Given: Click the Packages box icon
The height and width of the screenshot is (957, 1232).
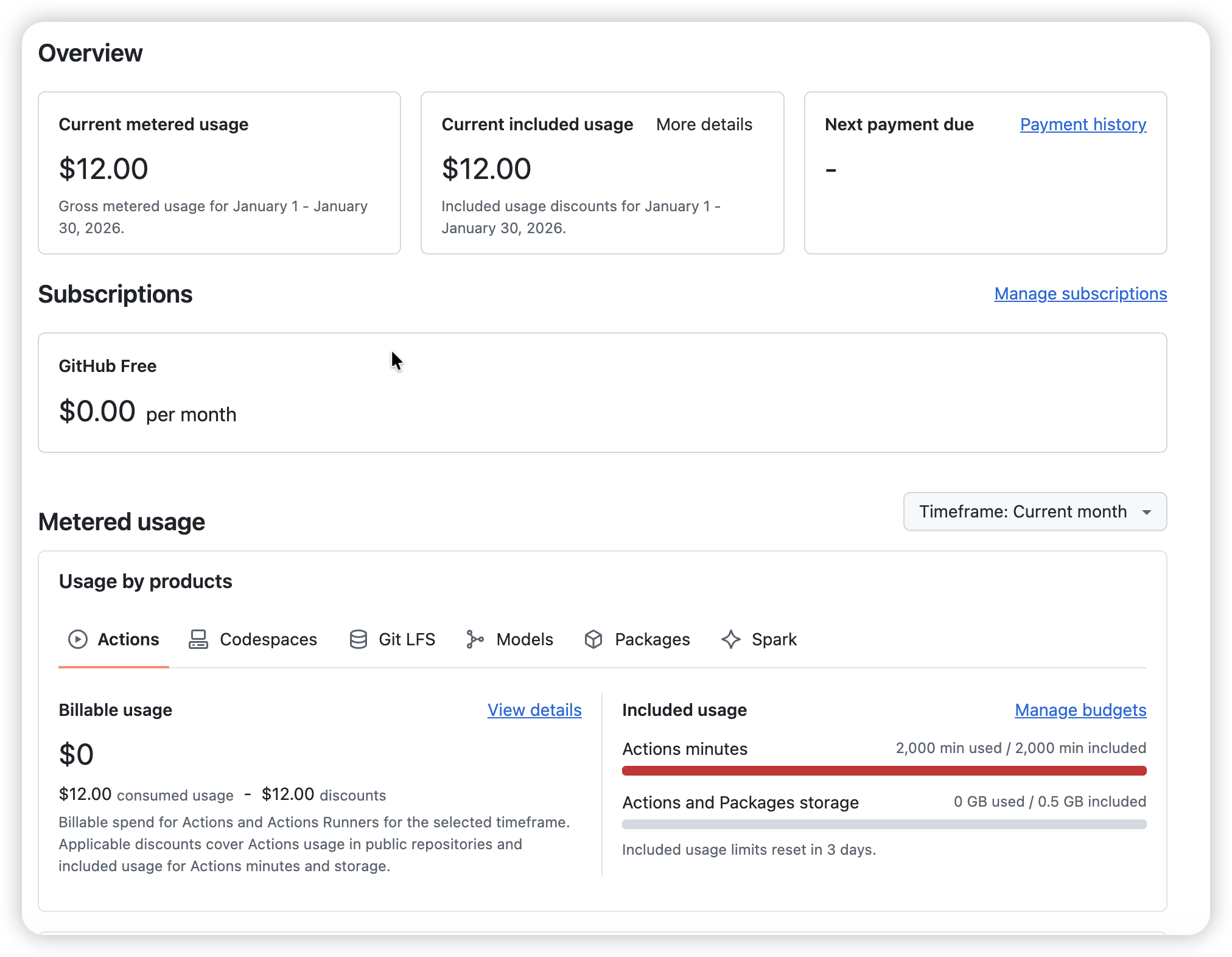Looking at the screenshot, I should pyautogui.click(x=593, y=639).
